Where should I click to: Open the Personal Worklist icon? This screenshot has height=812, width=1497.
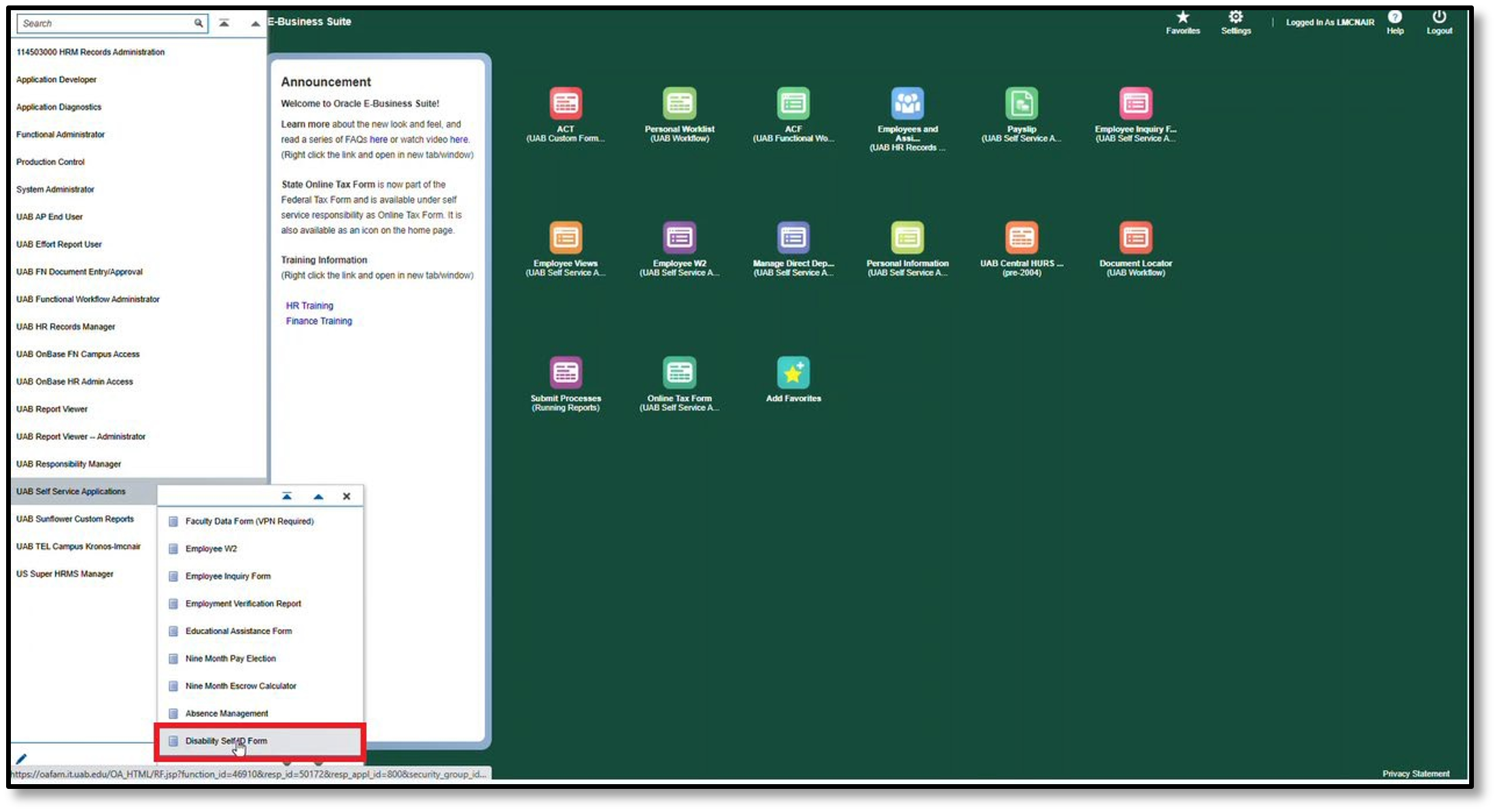(x=679, y=103)
